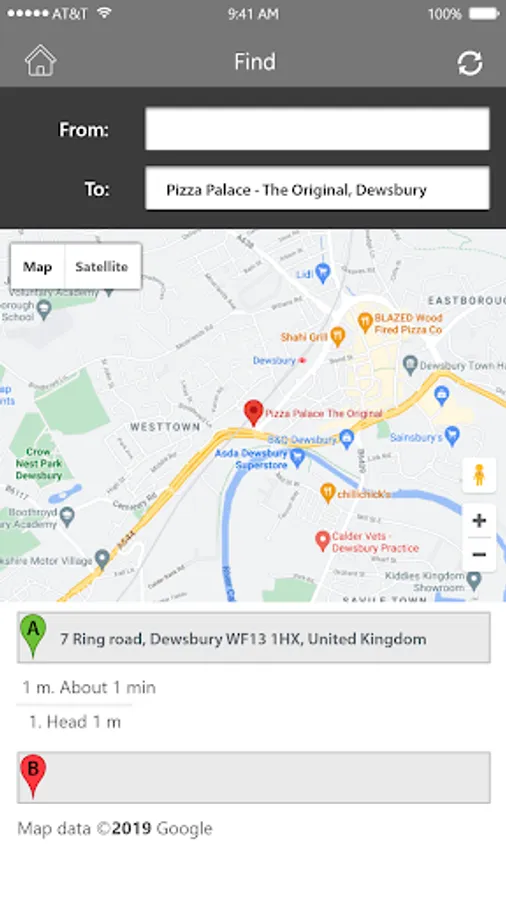This screenshot has height=900, width=506.
Task: Select the red Pizza Palace map pin
Action: (253, 413)
